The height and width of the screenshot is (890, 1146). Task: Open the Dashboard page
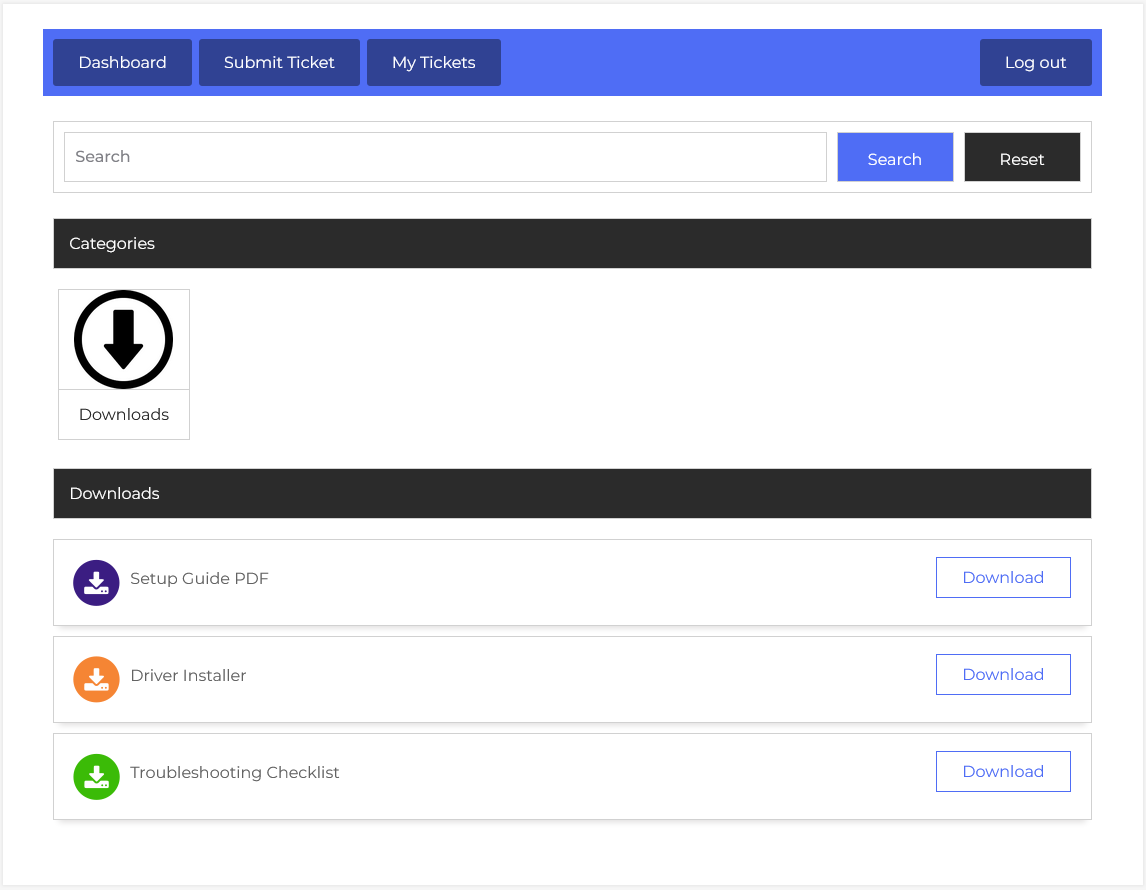122,62
